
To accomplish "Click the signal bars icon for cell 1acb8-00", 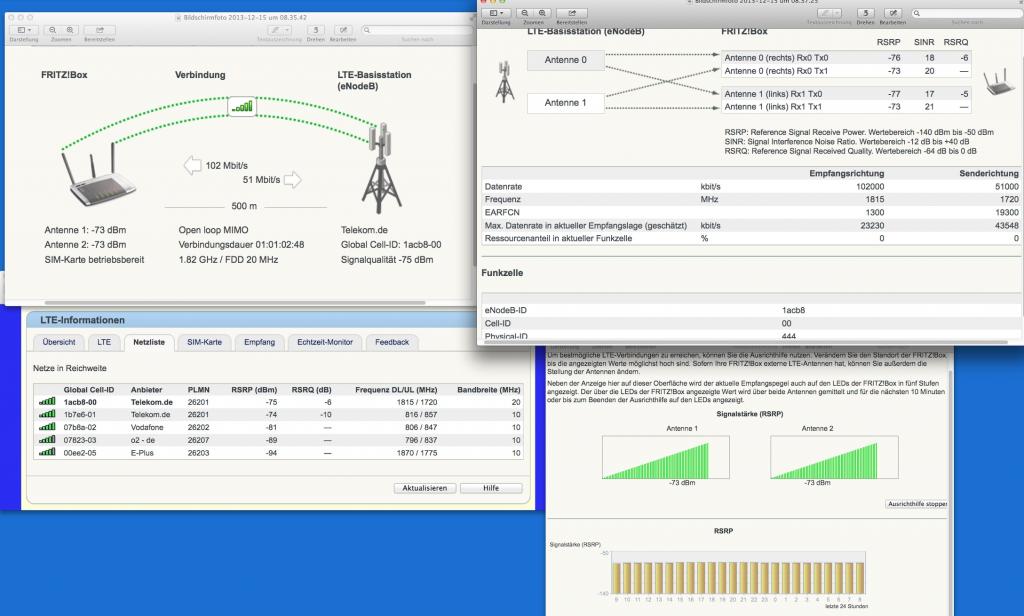I will click(47, 402).
